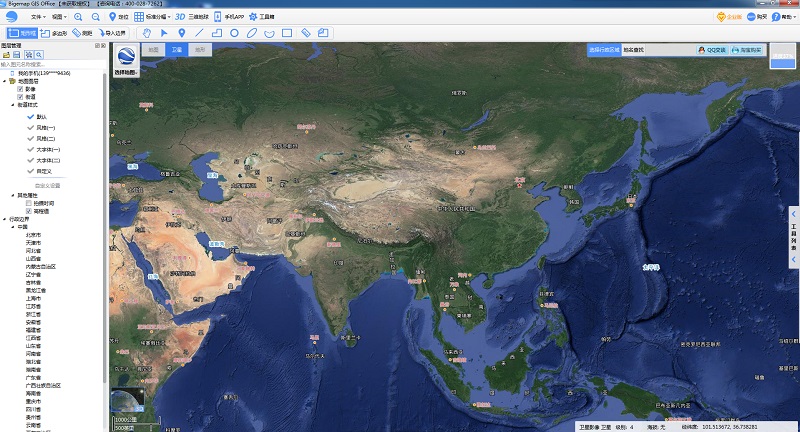Click the mini globe overview thumbnail
The image size is (800, 432).
click(128, 401)
